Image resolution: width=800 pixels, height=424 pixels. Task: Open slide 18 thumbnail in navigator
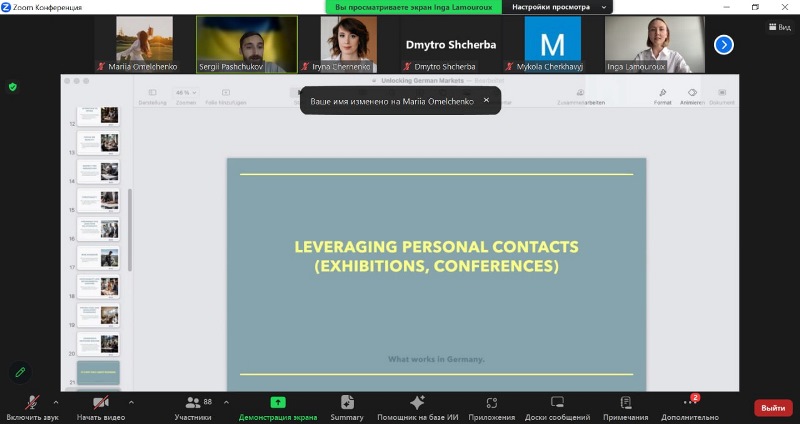point(98,287)
